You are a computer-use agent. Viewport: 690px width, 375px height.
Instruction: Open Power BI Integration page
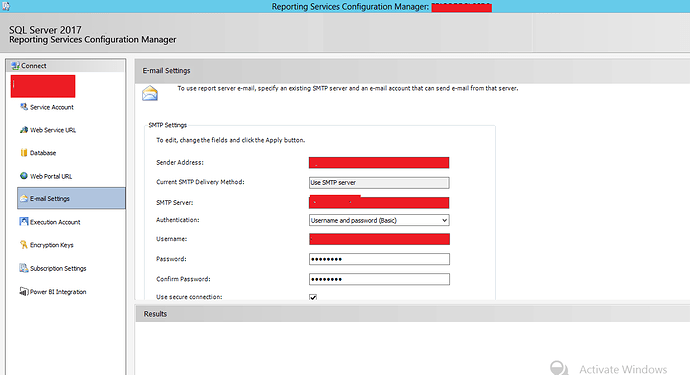(x=58, y=291)
